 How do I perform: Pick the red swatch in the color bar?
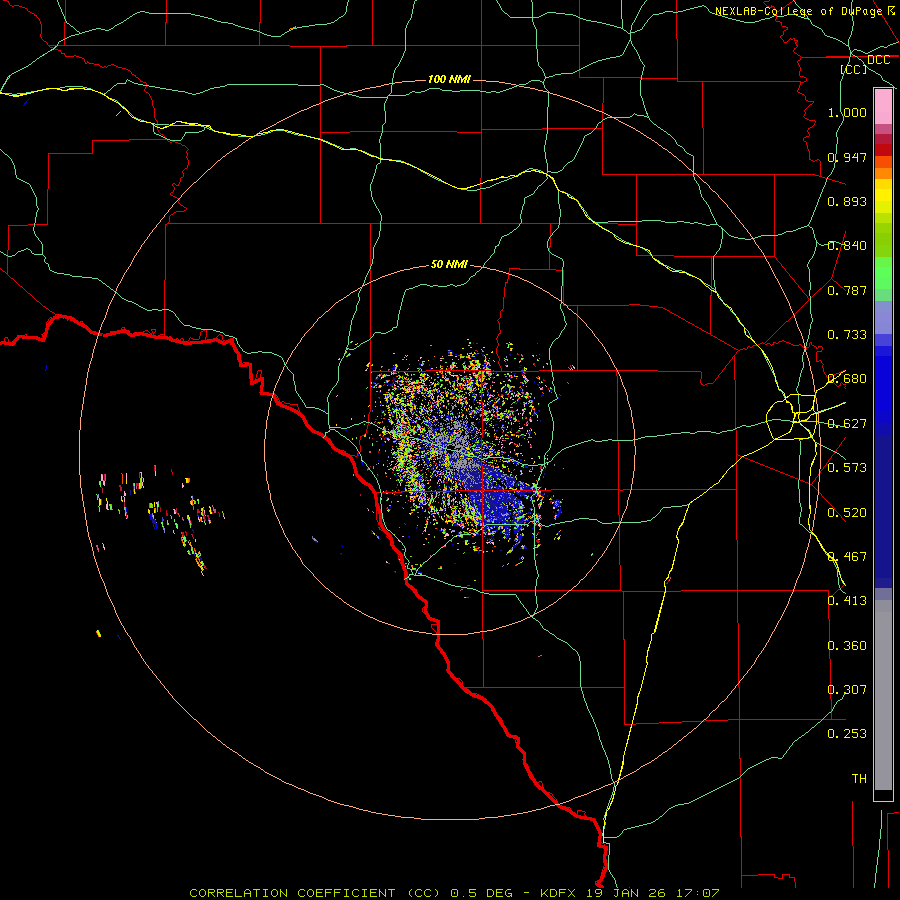click(883, 149)
